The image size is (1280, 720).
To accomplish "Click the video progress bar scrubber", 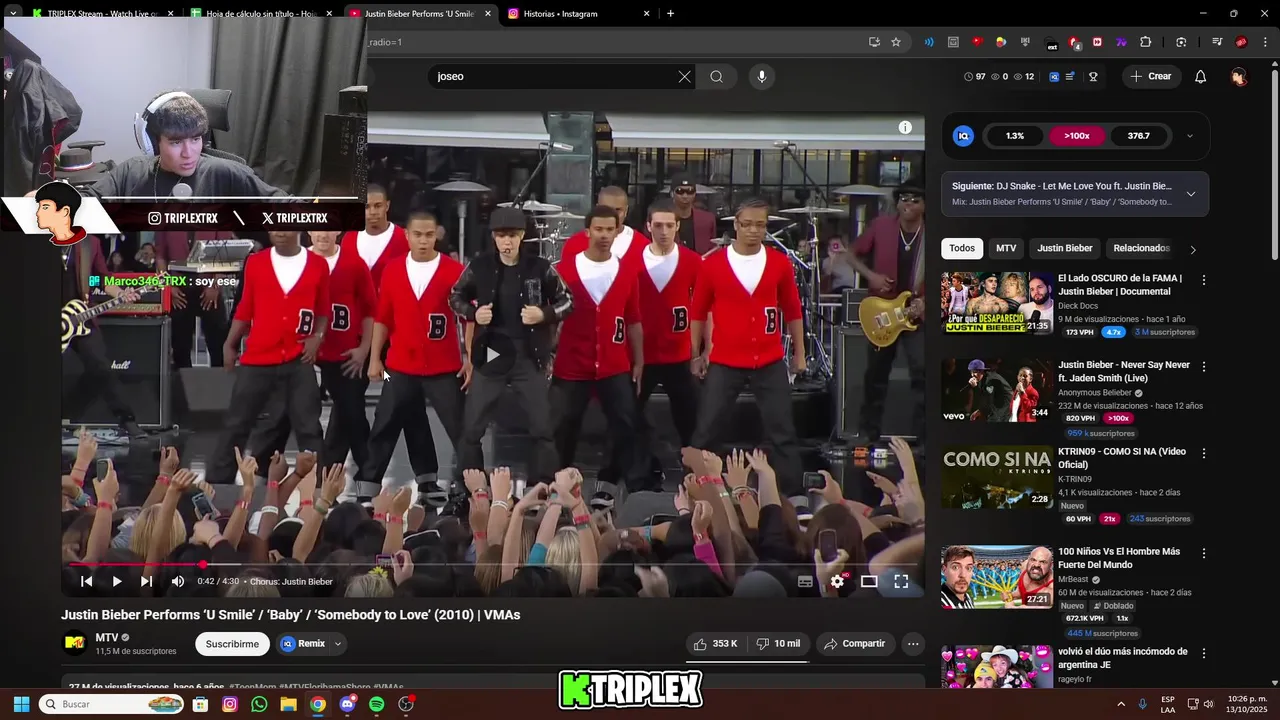I will pos(203,565).
